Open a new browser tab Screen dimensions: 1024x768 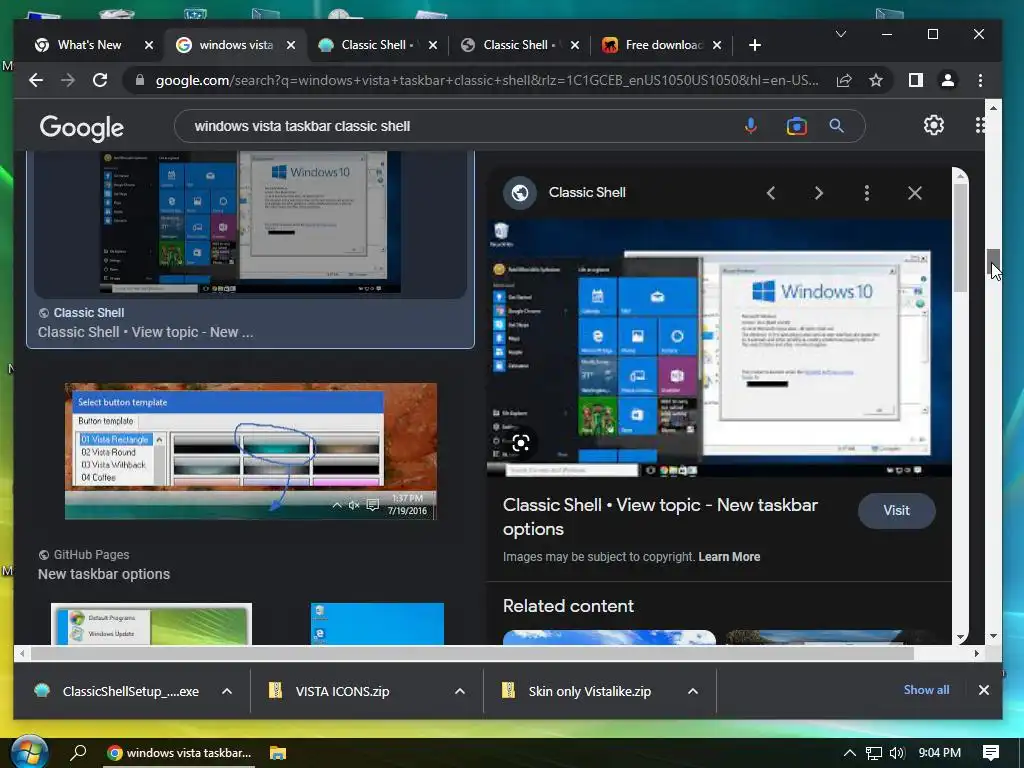coord(755,45)
